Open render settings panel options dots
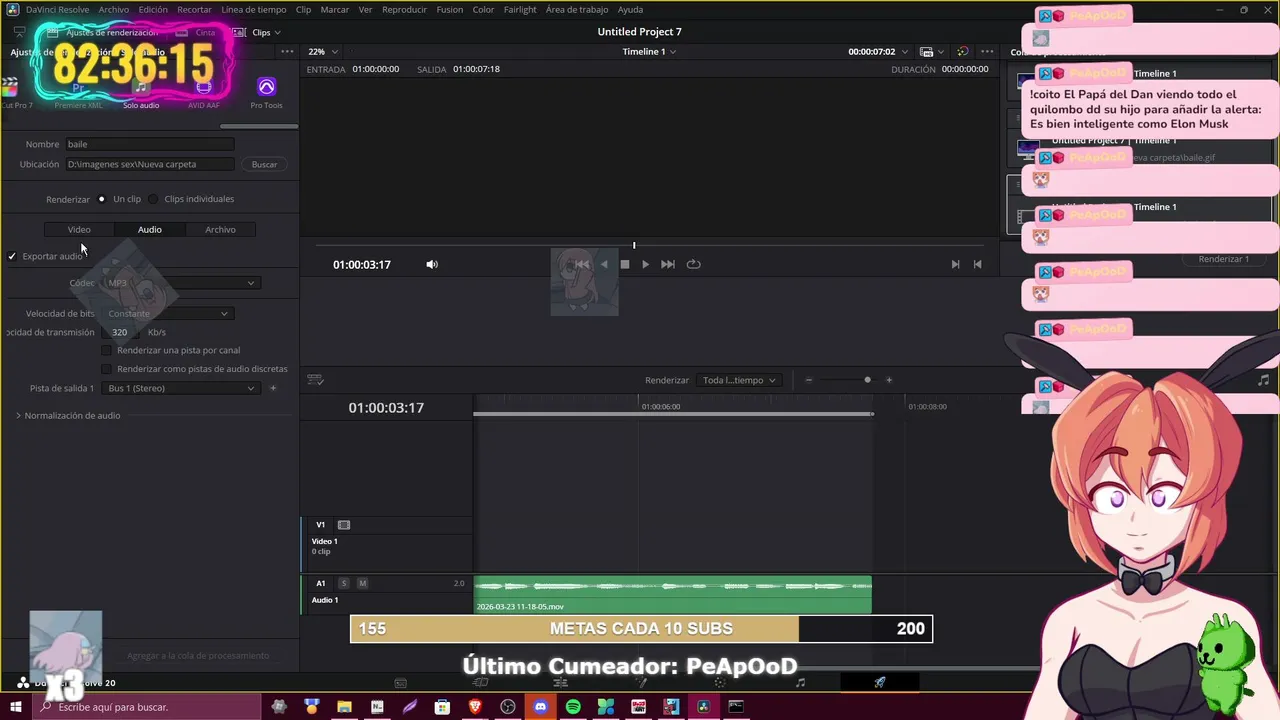This screenshot has height=720, width=1280. (287, 51)
